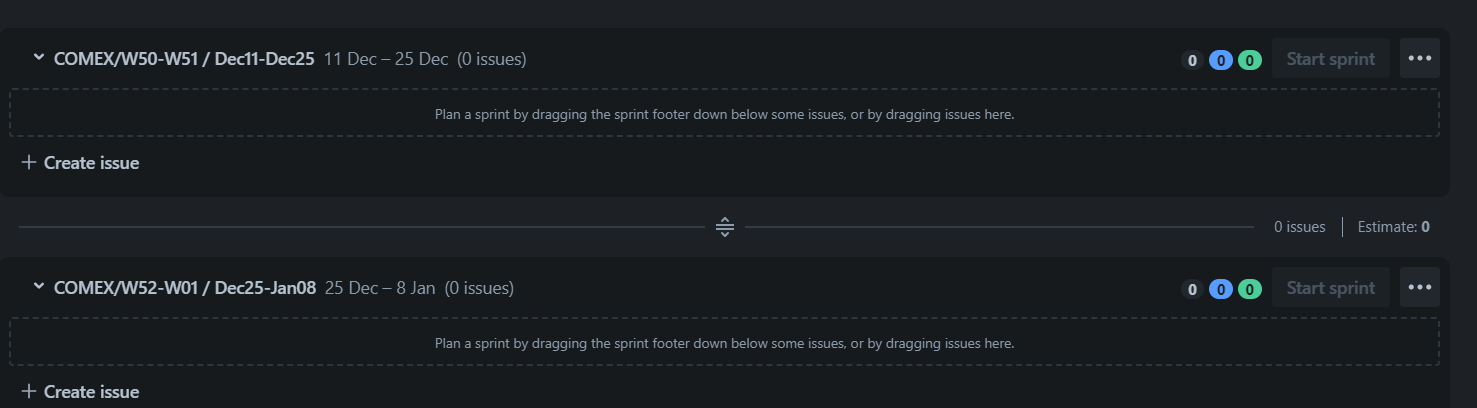
Task: Click the sprint footer divider handle icon
Action: coord(725,227)
